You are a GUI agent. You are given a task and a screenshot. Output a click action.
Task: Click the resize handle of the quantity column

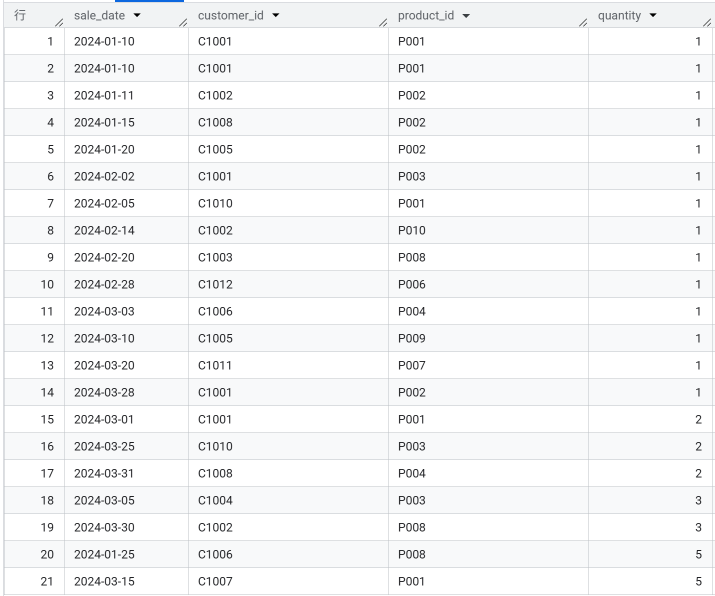click(x=707, y=21)
